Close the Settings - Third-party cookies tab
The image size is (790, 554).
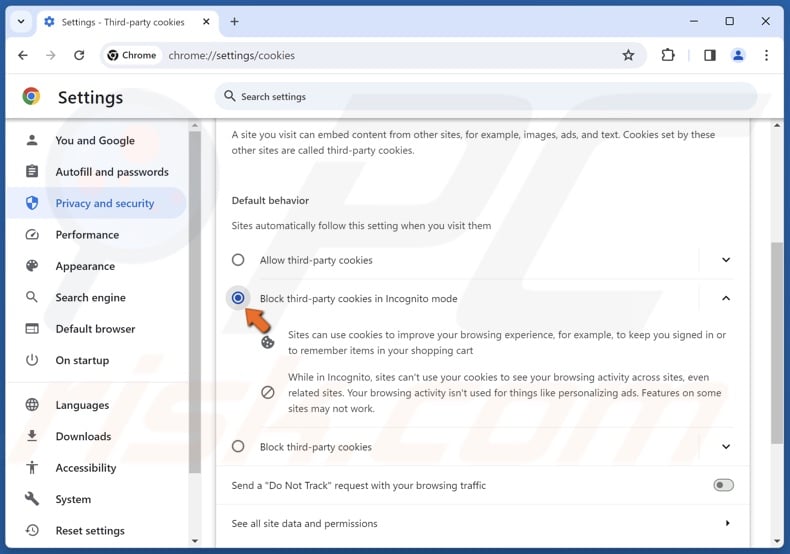point(206,22)
